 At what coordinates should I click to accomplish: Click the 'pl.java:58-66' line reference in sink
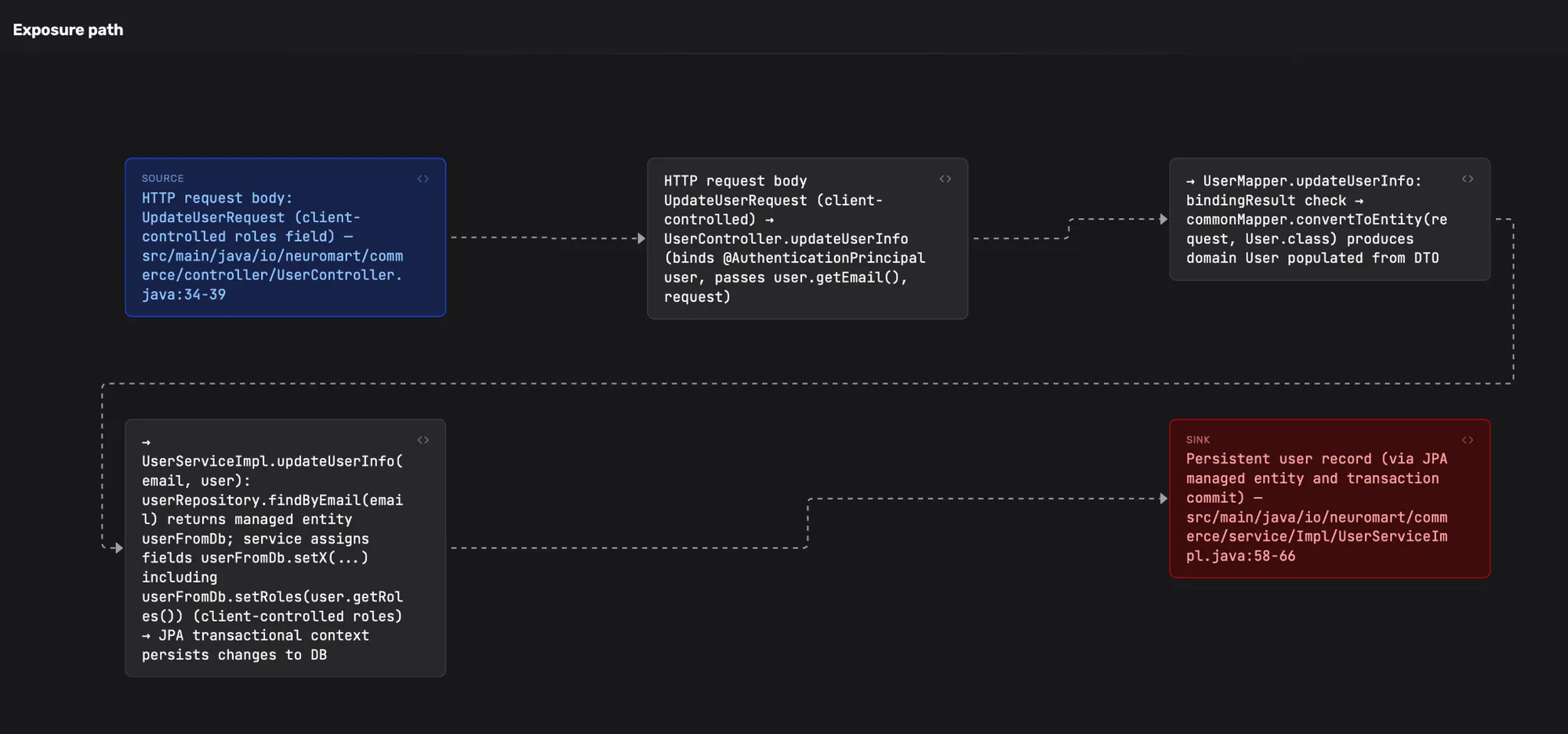[1240, 556]
